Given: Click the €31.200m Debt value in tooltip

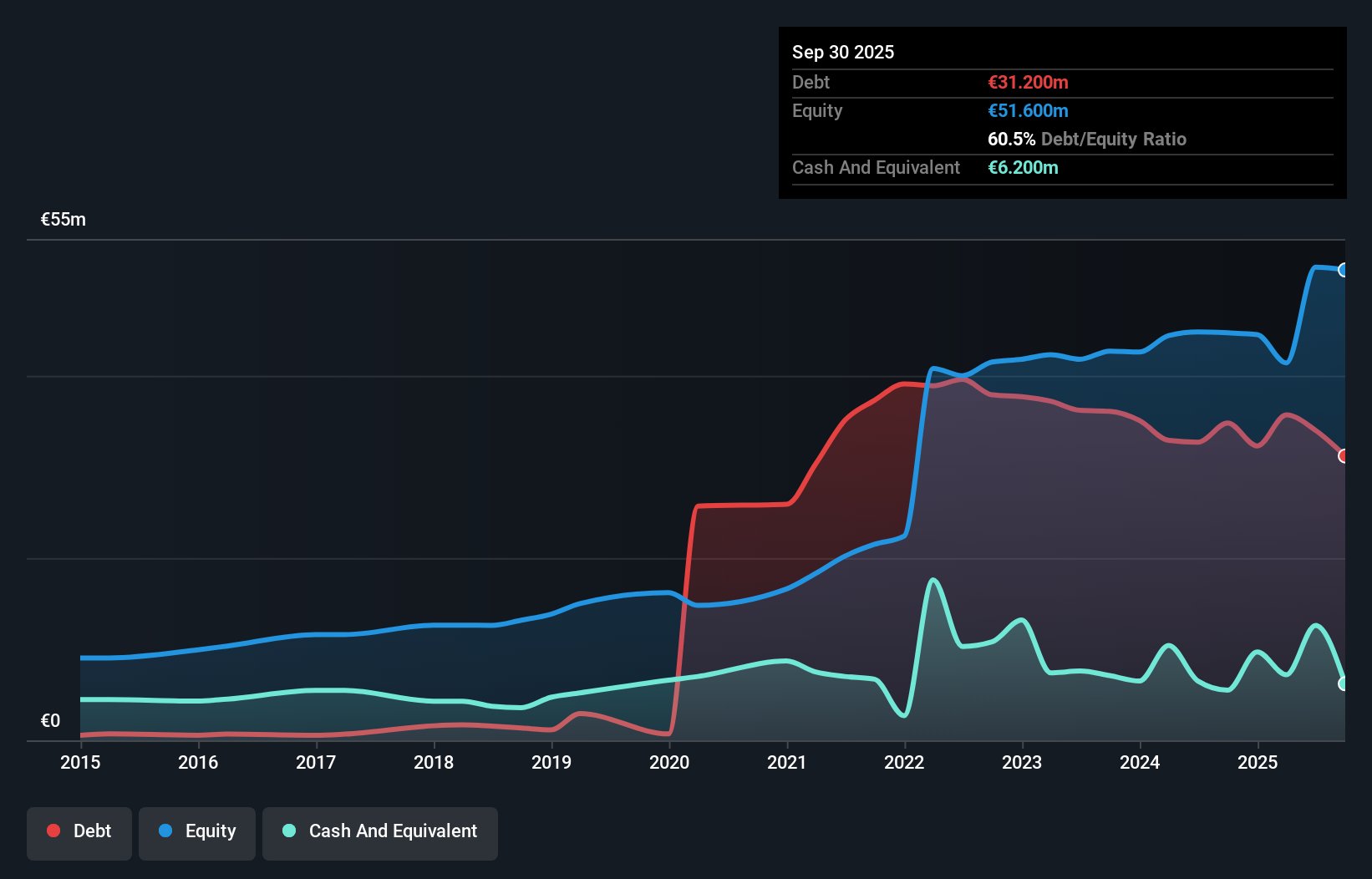Looking at the screenshot, I should pos(1027,82).
